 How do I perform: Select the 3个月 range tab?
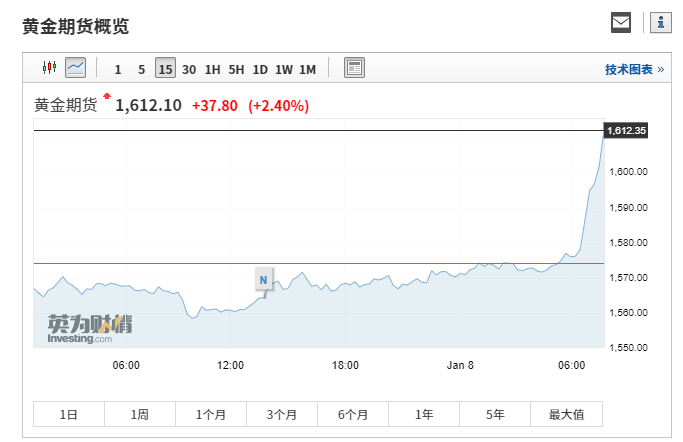(x=282, y=415)
